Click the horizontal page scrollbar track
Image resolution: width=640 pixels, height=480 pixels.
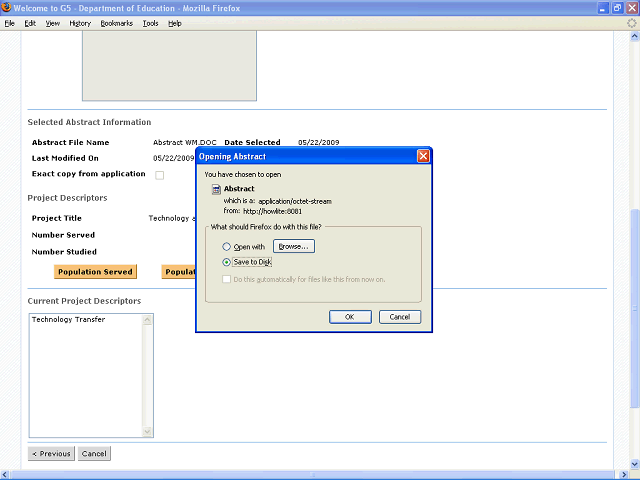314,475
